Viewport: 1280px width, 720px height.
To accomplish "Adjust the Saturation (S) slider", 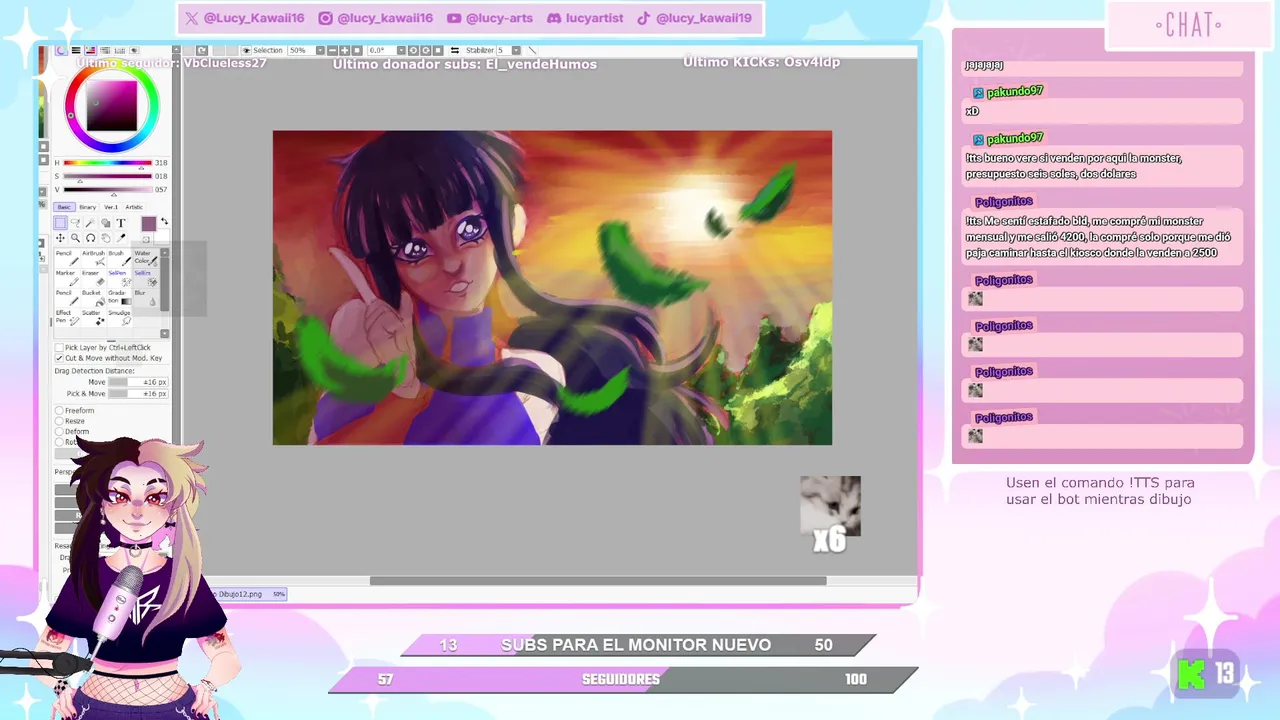I will [x=108, y=176].
